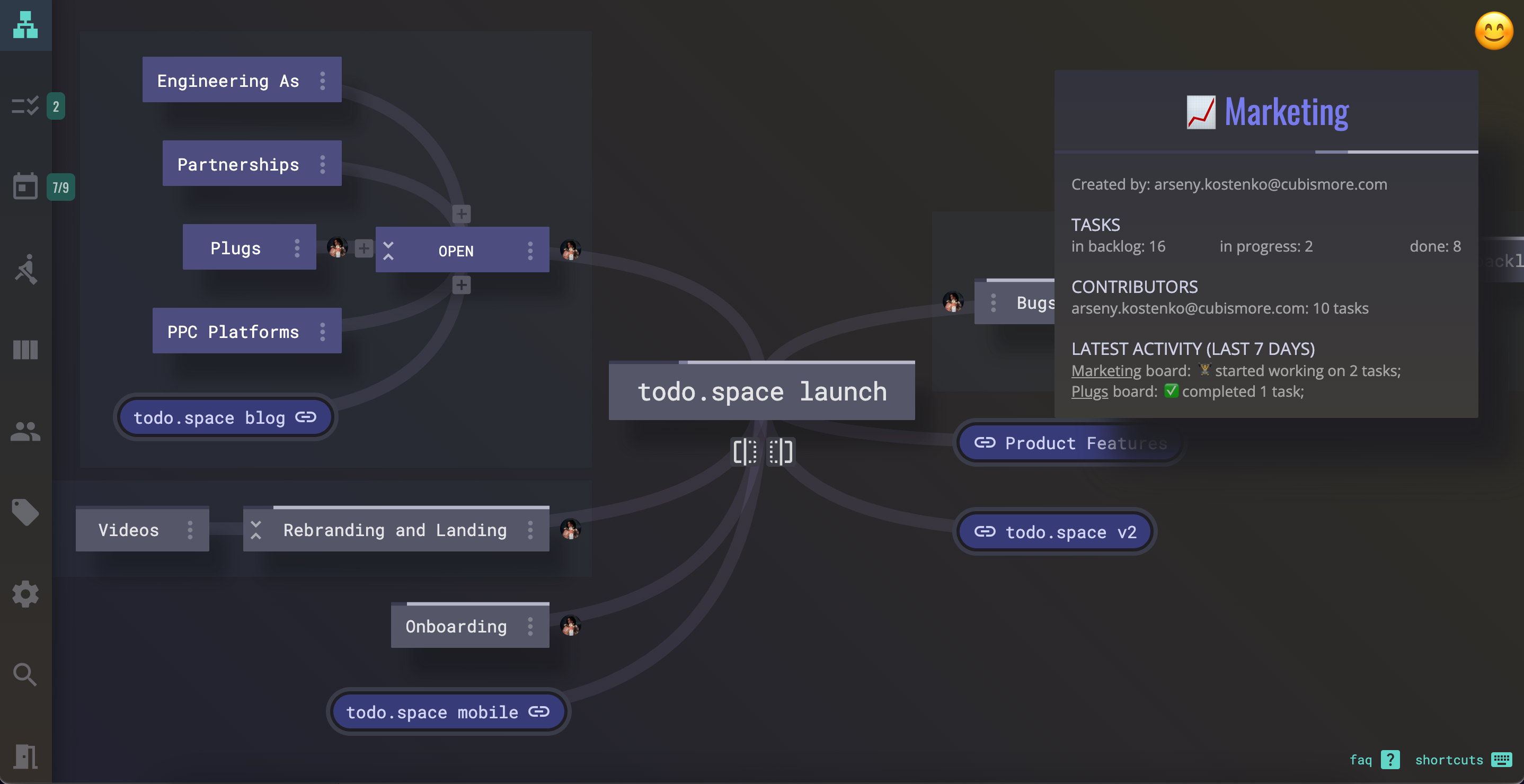
Task: Select the PPC Platforms node
Action: click(247, 331)
